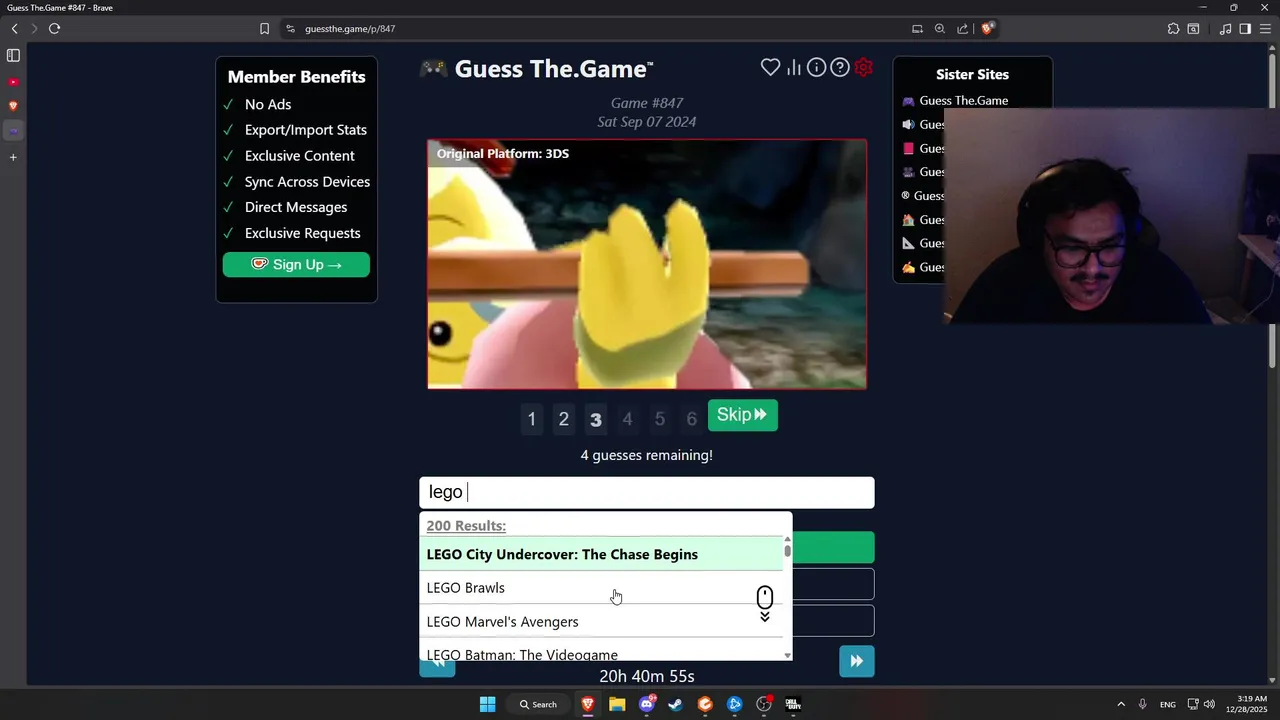Open the question mark help icon
Image resolution: width=1280 pixels, height=720 pixels.
840,67
